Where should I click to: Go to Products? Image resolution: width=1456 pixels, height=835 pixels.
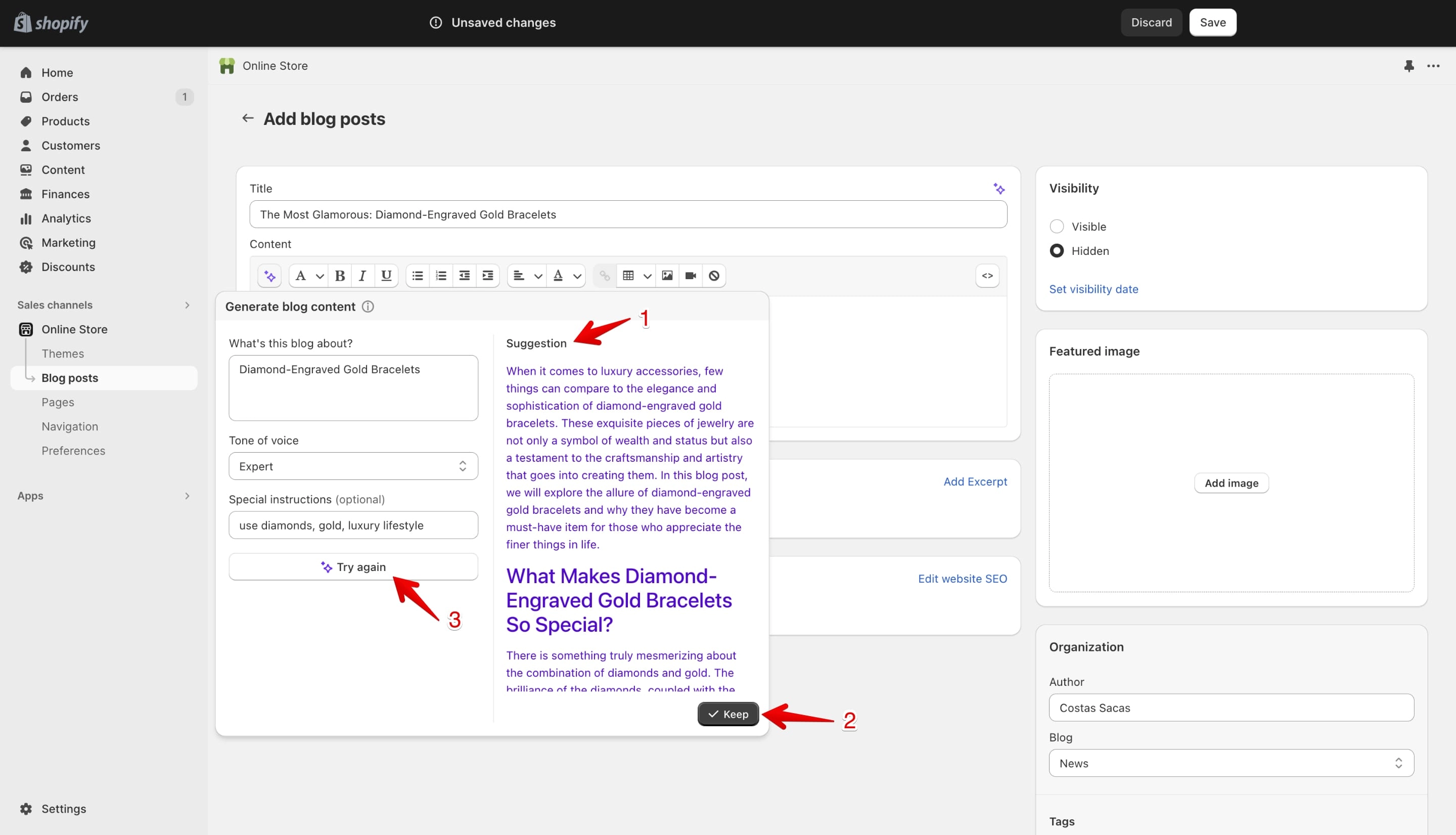coord(65,121)
